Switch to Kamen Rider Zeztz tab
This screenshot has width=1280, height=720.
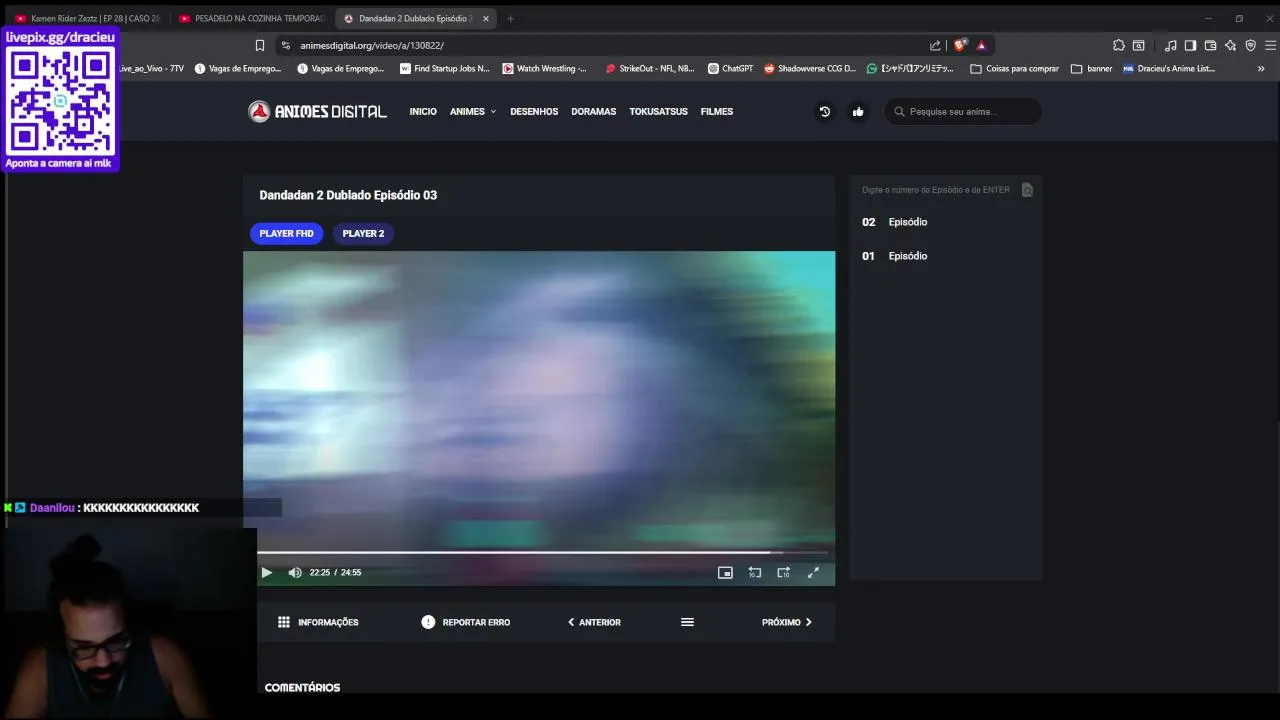[88, 18]
